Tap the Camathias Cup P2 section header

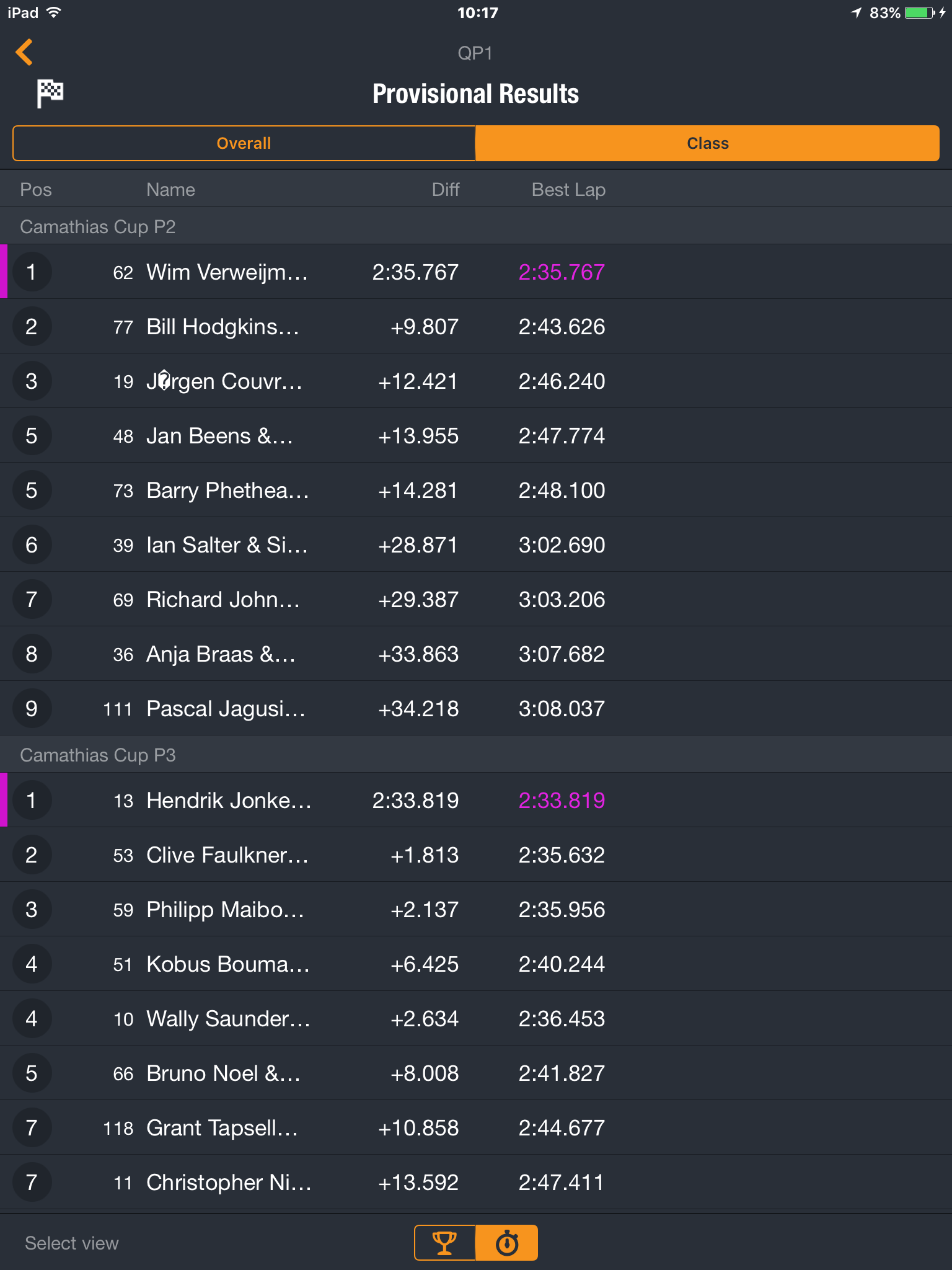click(x=476, y=226)
